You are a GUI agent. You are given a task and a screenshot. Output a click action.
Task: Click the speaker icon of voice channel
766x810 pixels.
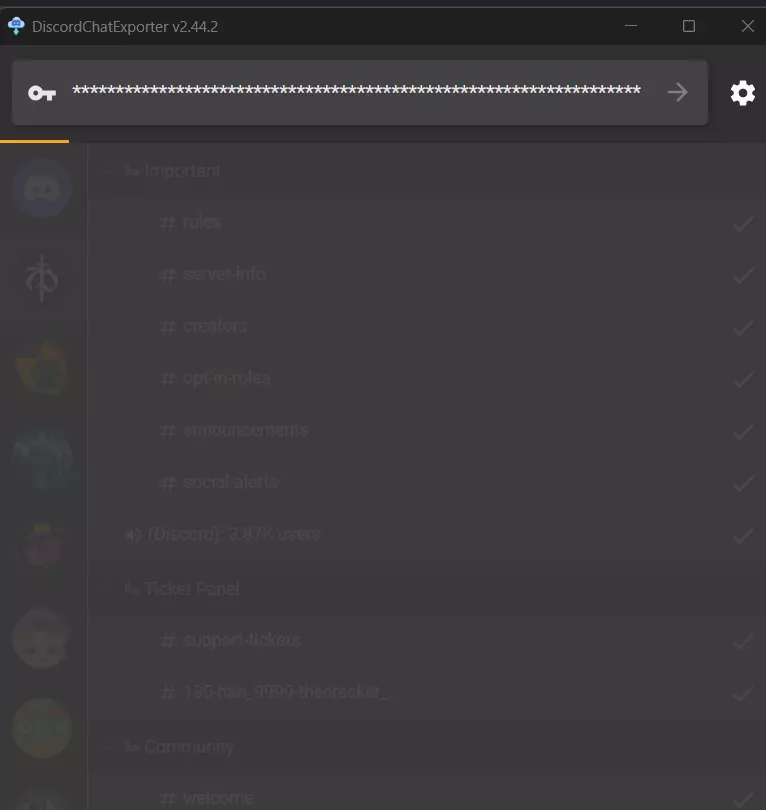point(133,535)
